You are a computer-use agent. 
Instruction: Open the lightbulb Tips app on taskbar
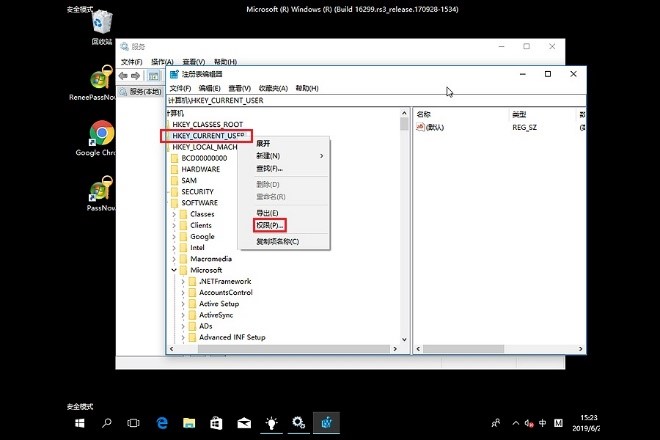click(271, 423)
